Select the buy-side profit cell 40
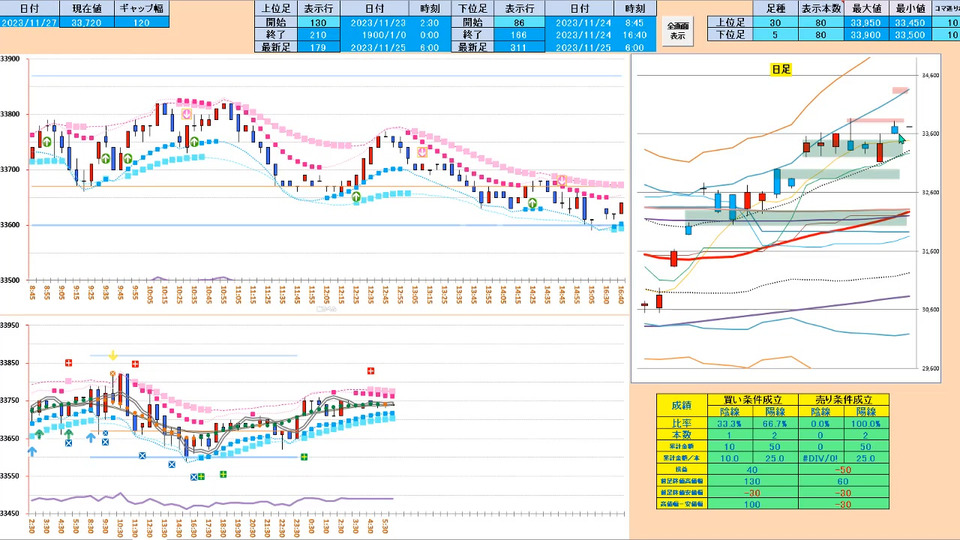The width and height of the screenshot is (960, 540). click(x=752, y=470)
